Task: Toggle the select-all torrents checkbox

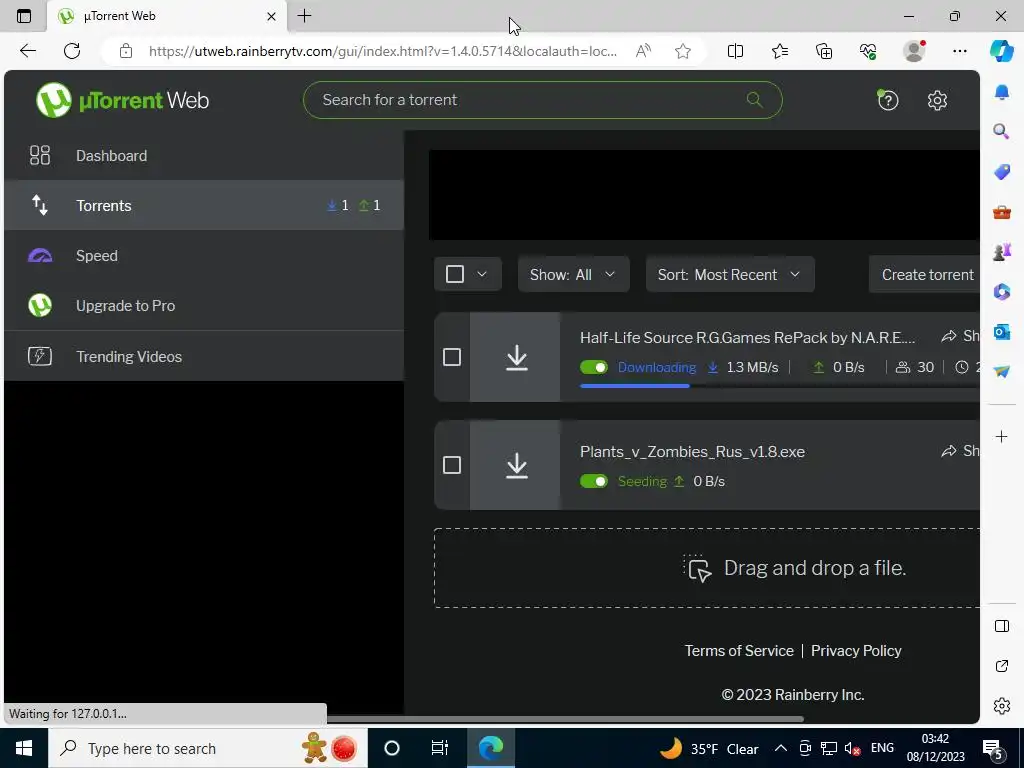Action: point(455,274)
